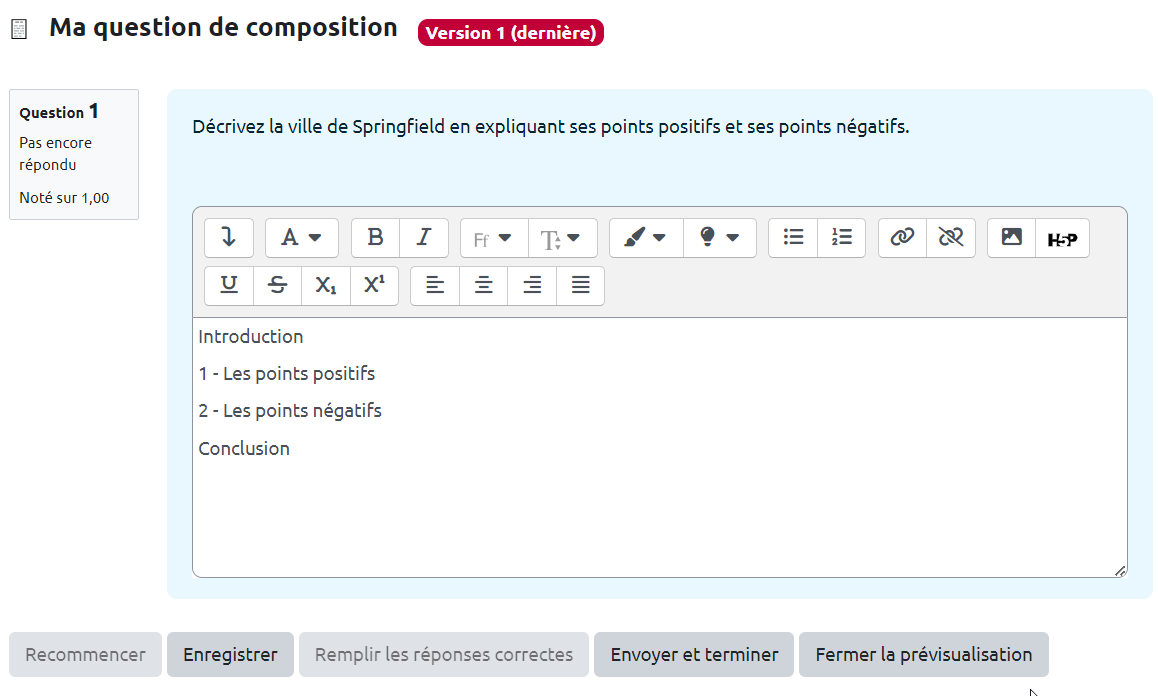1158x696 pixels.
Task: Center align the text
Action: click(484, 285)
